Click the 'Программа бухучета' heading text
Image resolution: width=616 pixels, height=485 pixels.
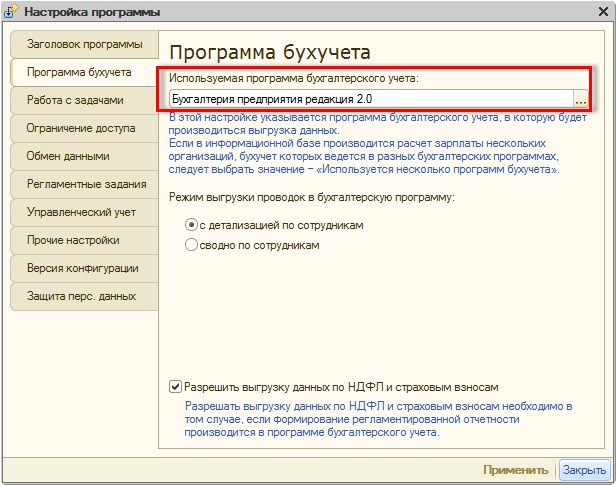[270, 52]
